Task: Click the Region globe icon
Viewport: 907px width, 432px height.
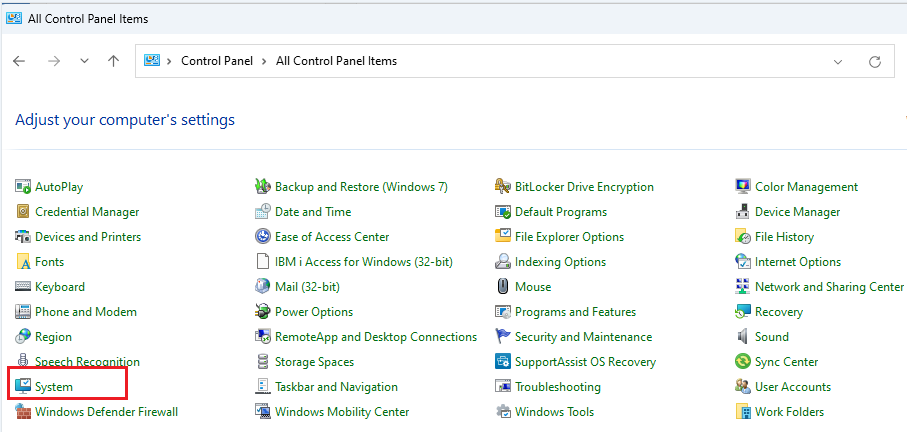Action: 23,337
